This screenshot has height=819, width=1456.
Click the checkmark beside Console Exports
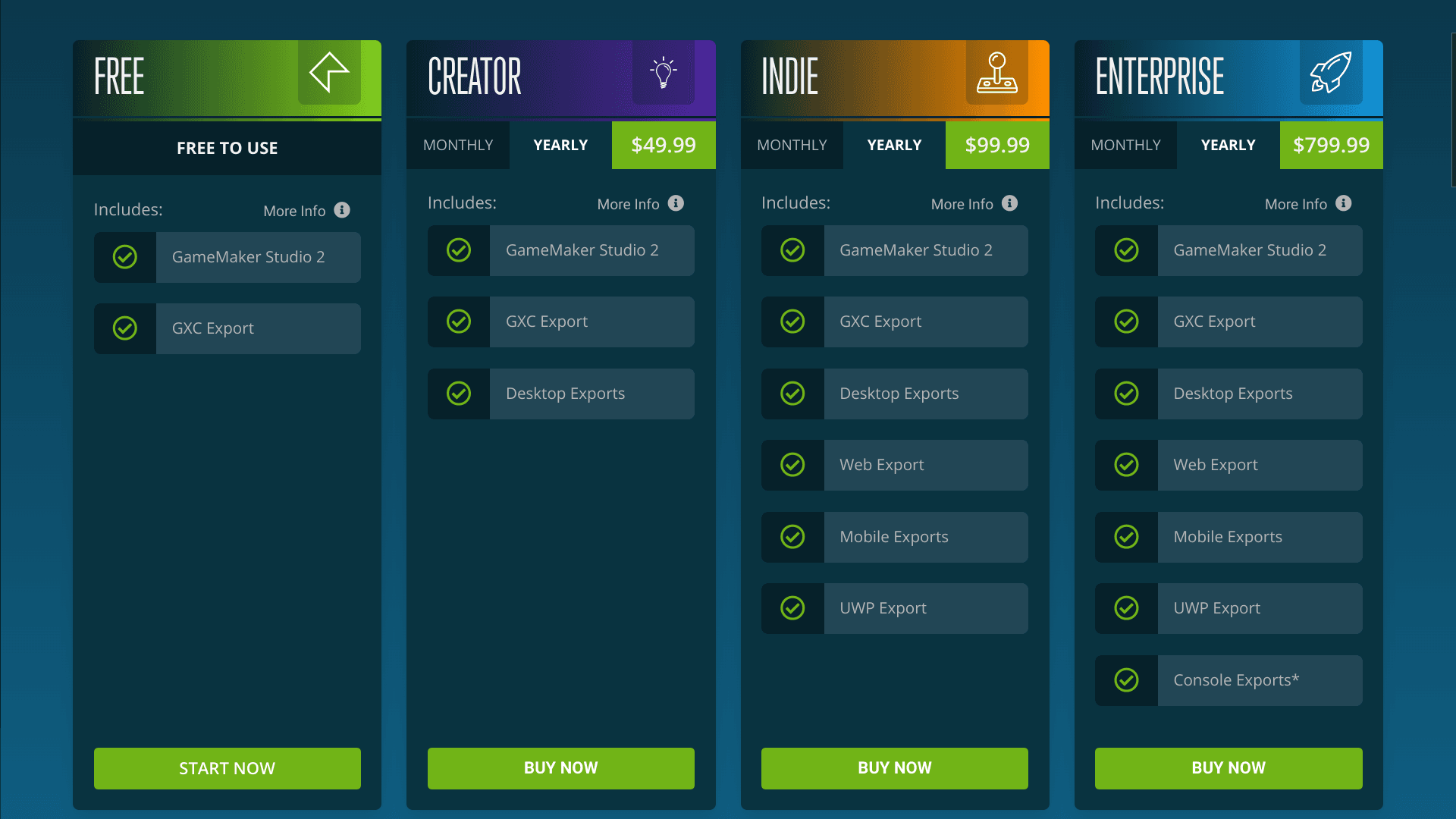point(1126,680)
